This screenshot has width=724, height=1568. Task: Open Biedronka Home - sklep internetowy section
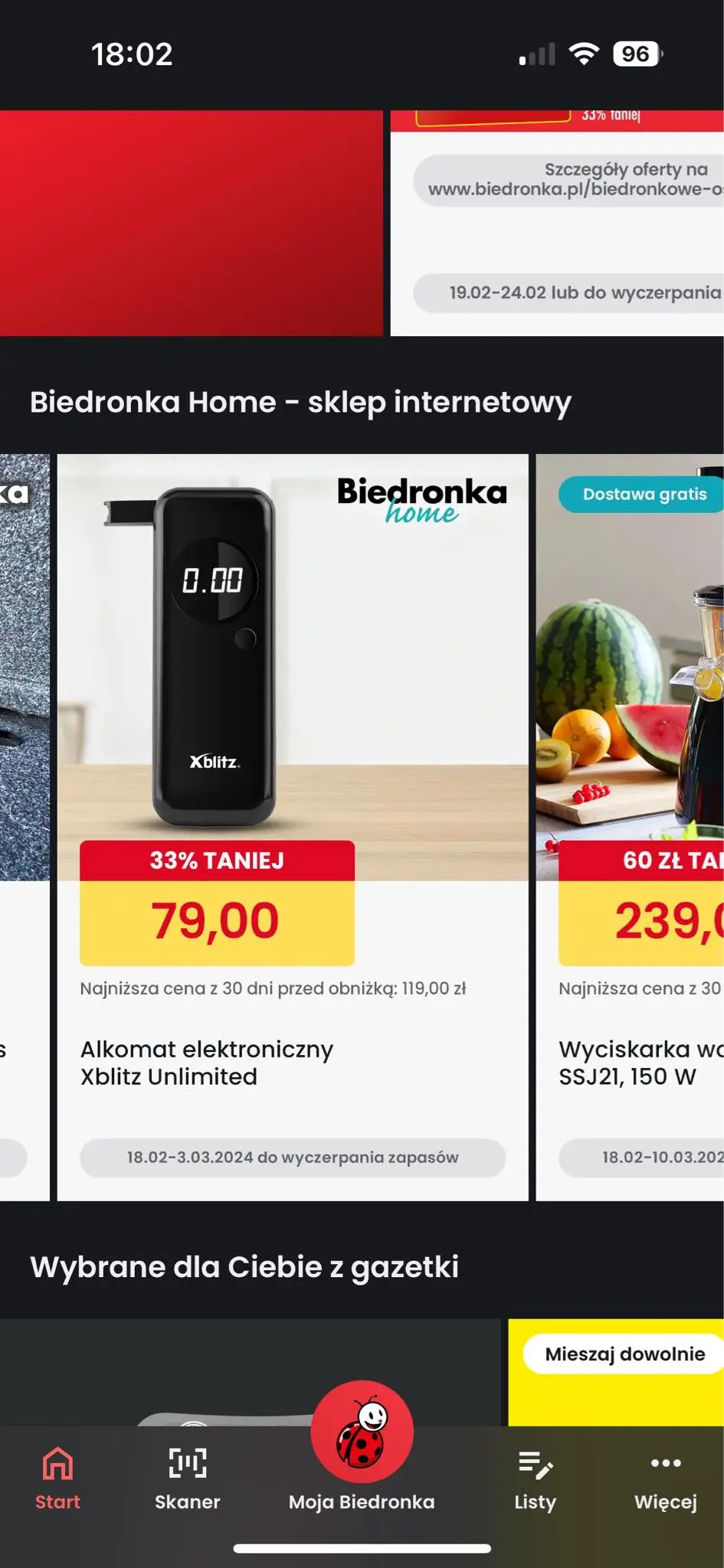[x=301, y=402]
